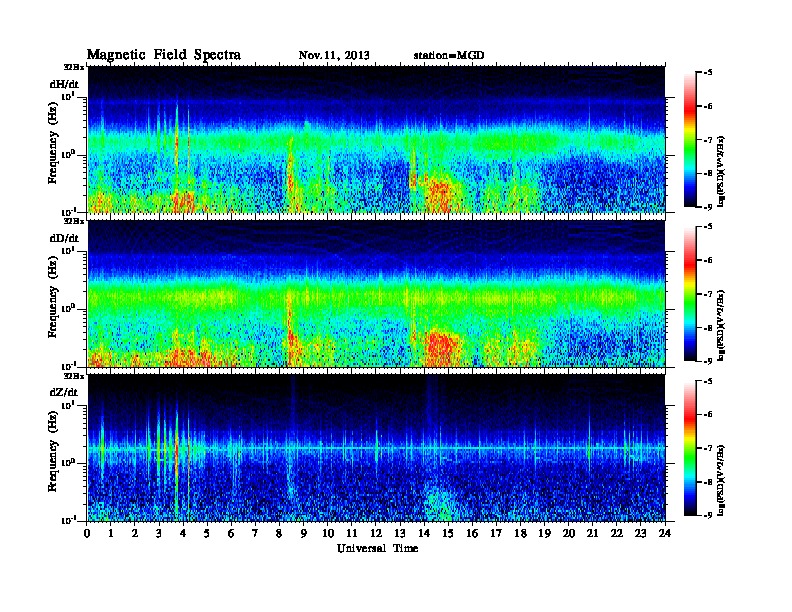Click the "dZ/dt" panel label

(x=64, y=392)
